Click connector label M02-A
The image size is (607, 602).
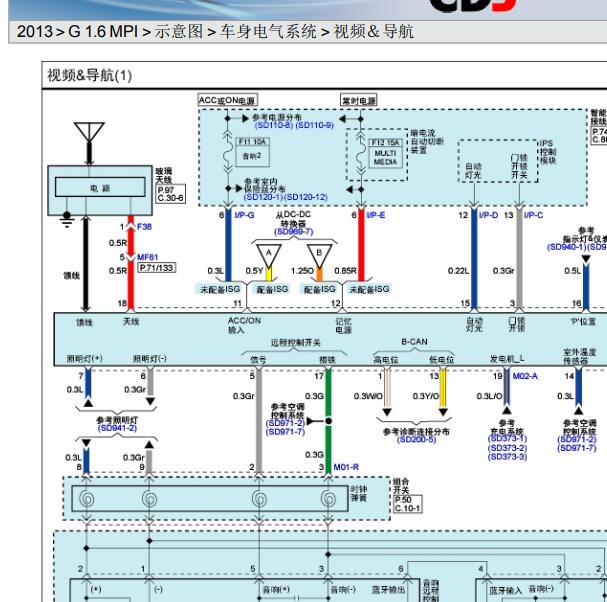point(525,376)
